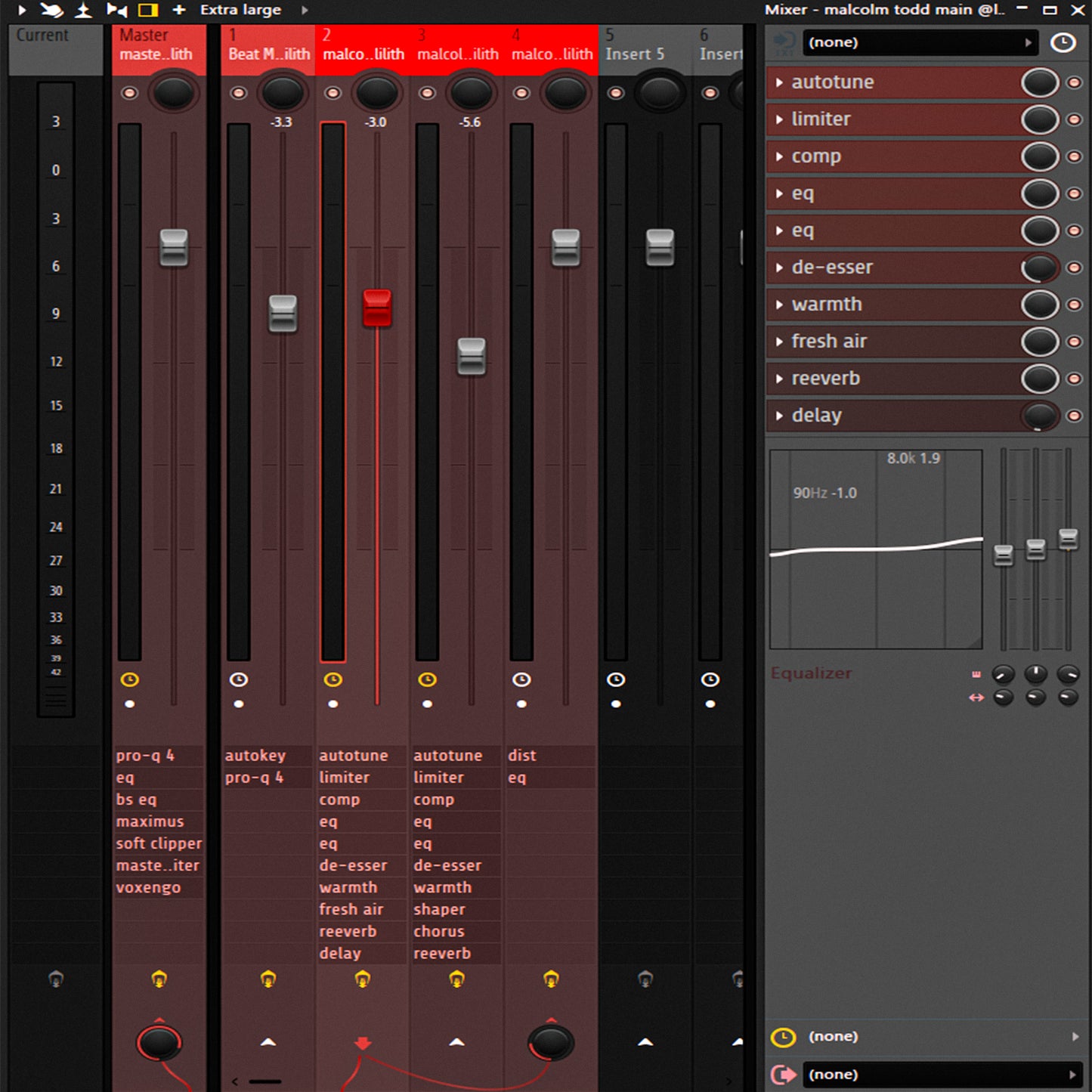Image resolution: width=1092 pixels, height=1092 pixels.
Task: Click the Master track's yellow dock icon
Action: click(159, 979)
